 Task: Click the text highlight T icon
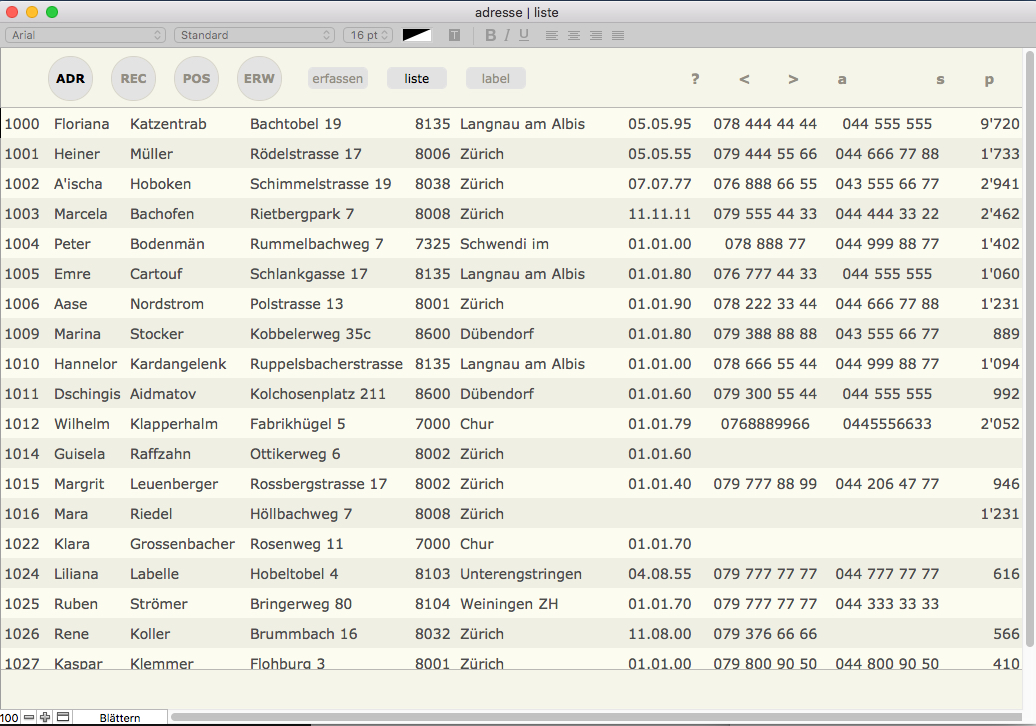[x=455, y=35]
